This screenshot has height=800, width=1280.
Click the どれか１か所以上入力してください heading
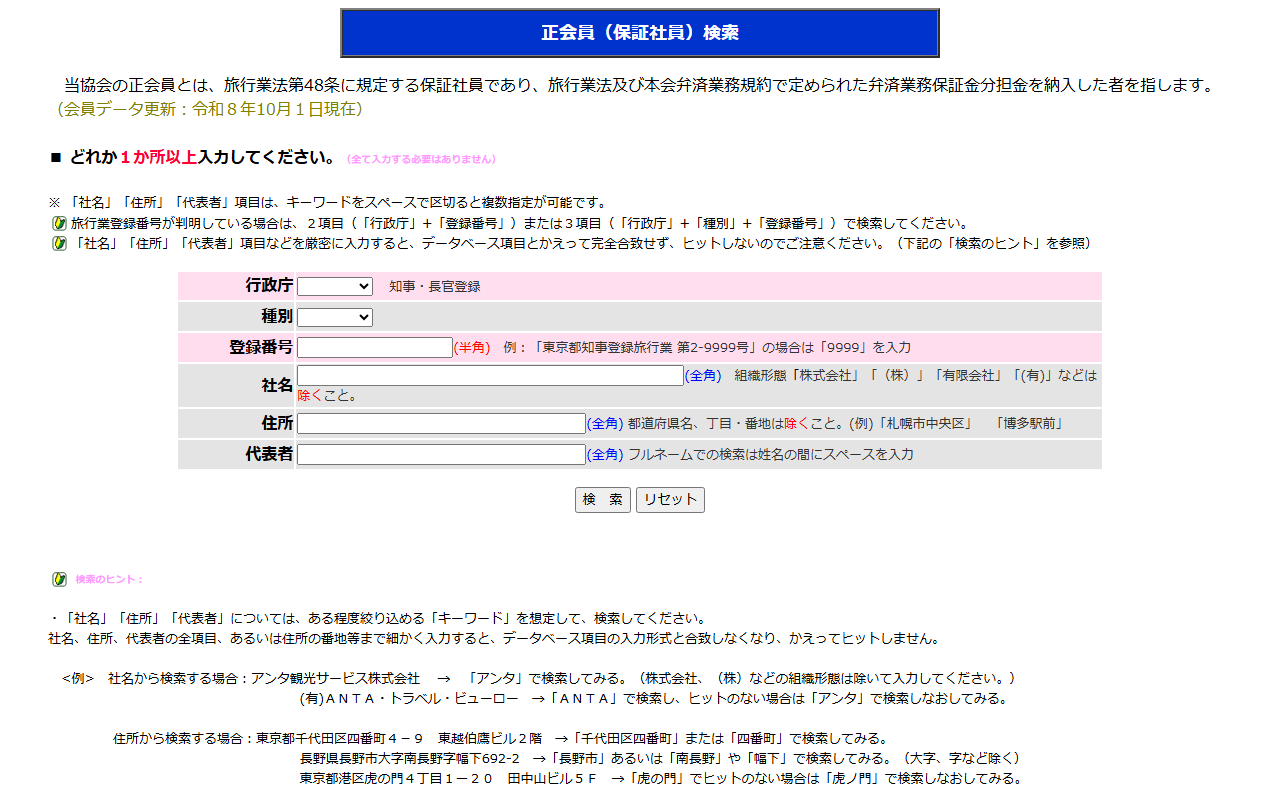click(202, 157)
